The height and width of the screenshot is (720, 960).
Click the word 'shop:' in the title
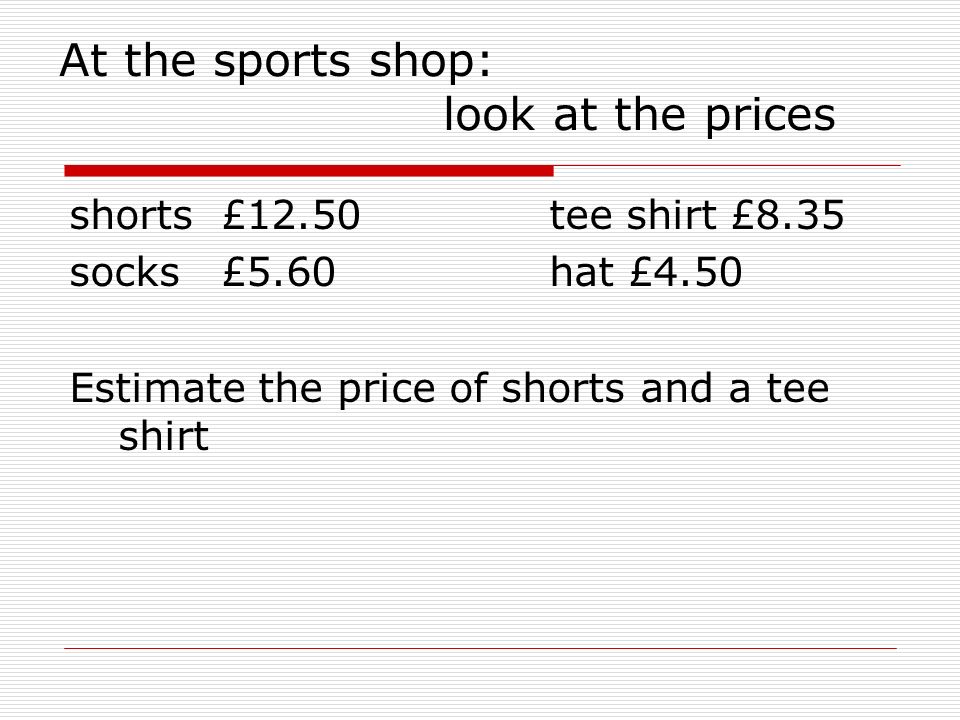(x=430, y=62)
